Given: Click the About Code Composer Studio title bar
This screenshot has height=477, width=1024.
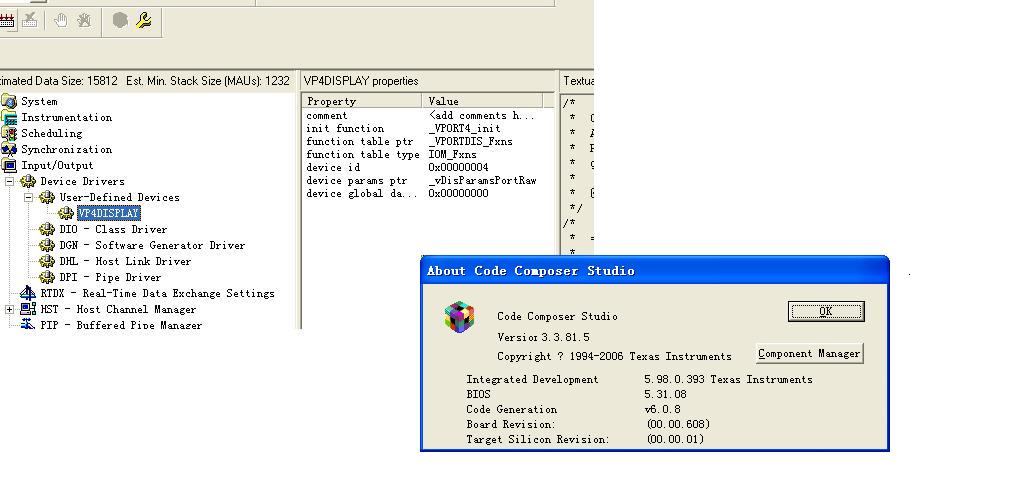Looking at the screenshot, I should [655, 271].
